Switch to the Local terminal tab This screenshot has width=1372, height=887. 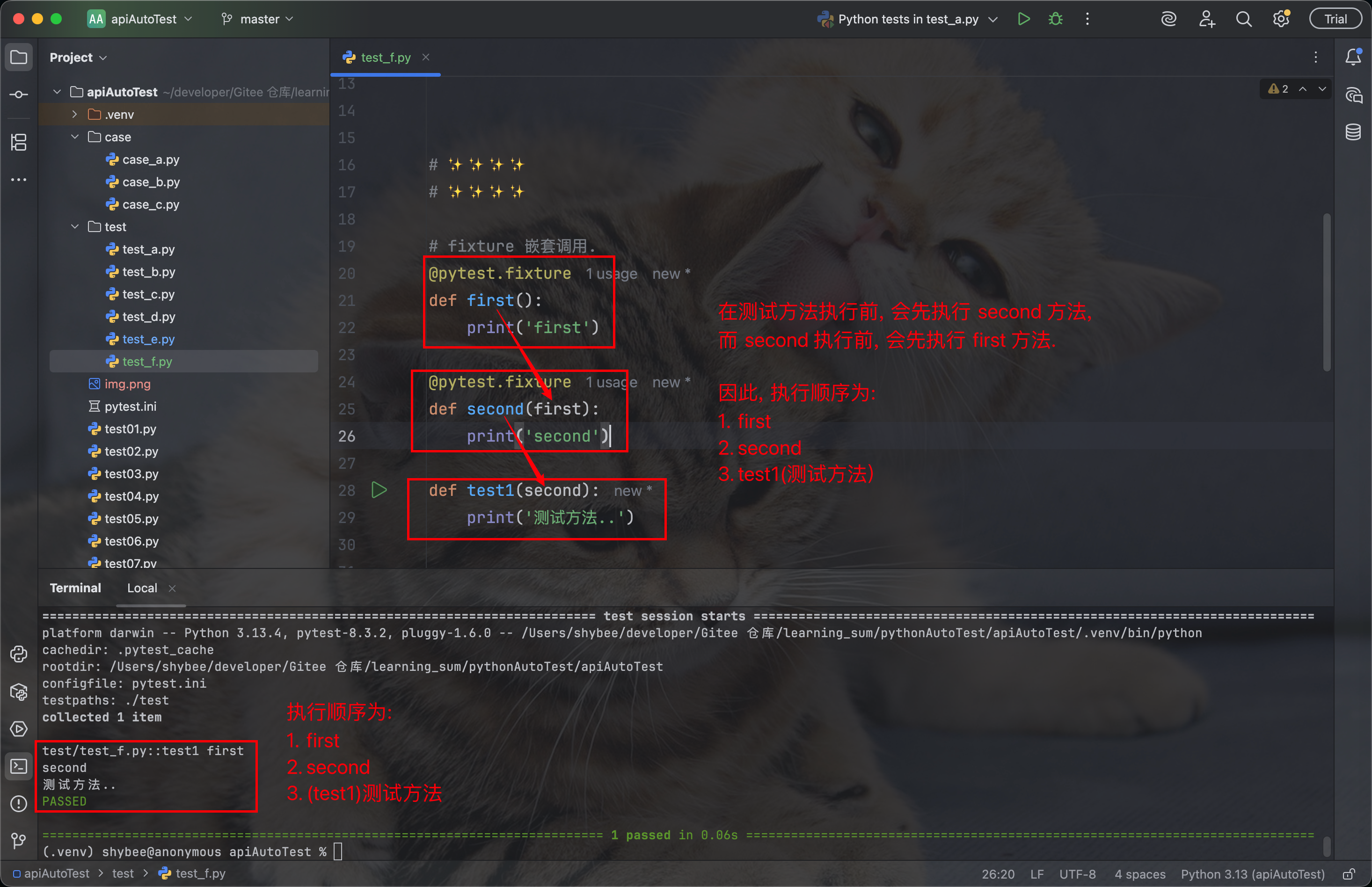[x=142, y=588]
